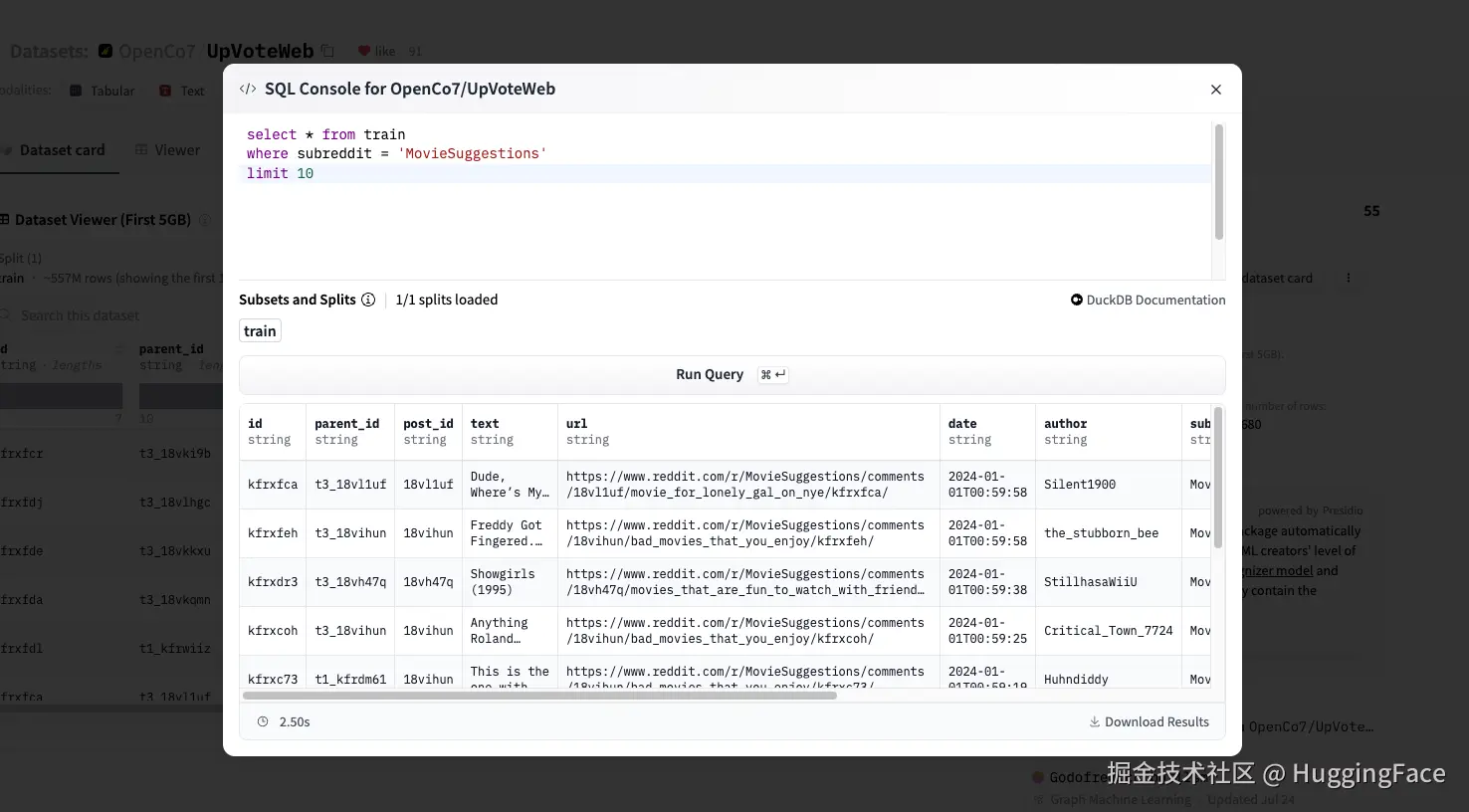Click the like button on background page

[x=377, y=51]
